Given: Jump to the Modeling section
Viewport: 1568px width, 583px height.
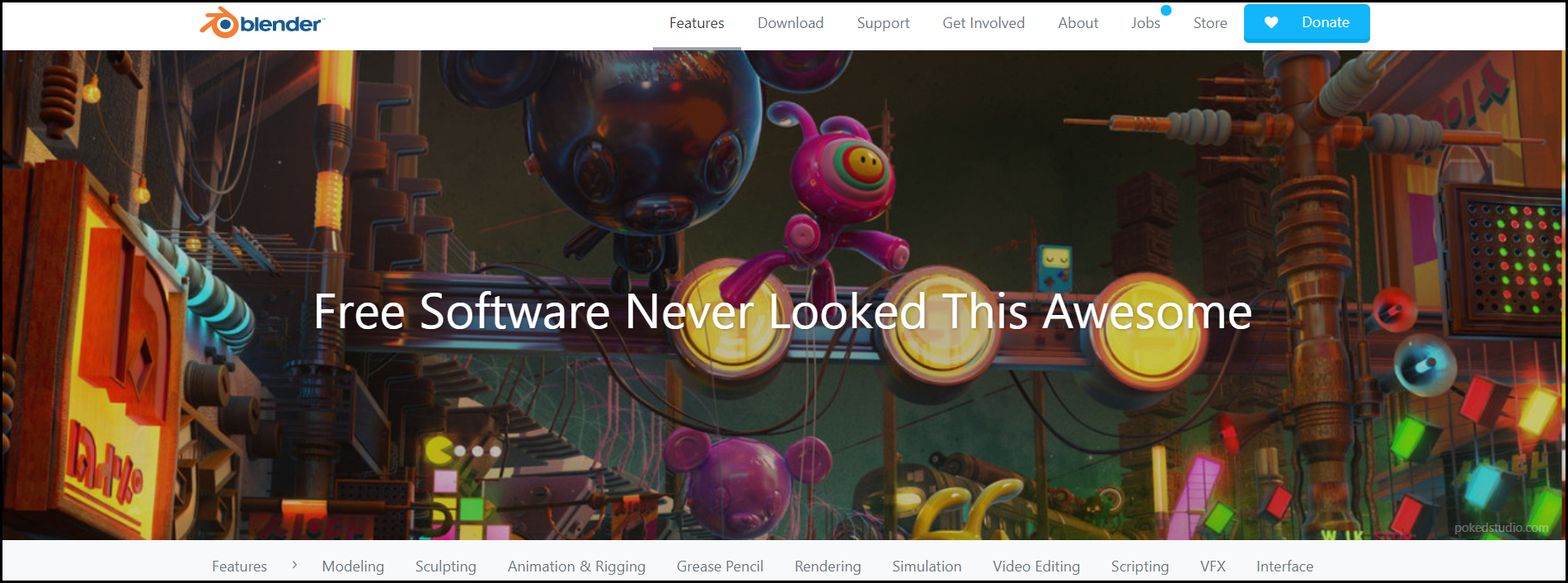Looking at the screenshot, I should click(x=353, y=567).
